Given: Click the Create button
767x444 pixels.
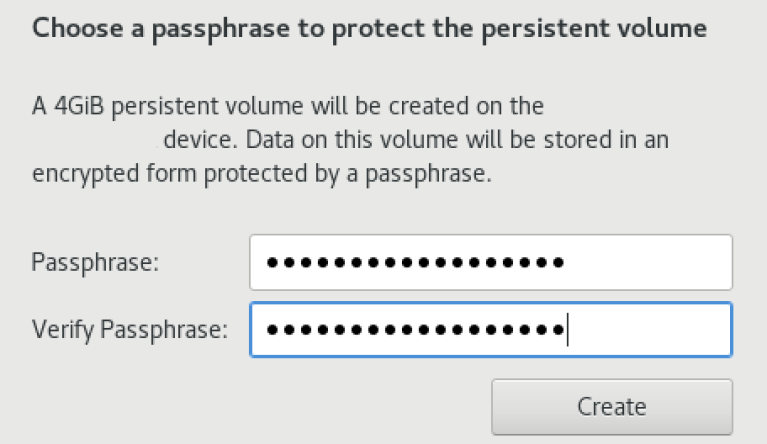Looking at the screenshot, I should (x=611, y=407).
